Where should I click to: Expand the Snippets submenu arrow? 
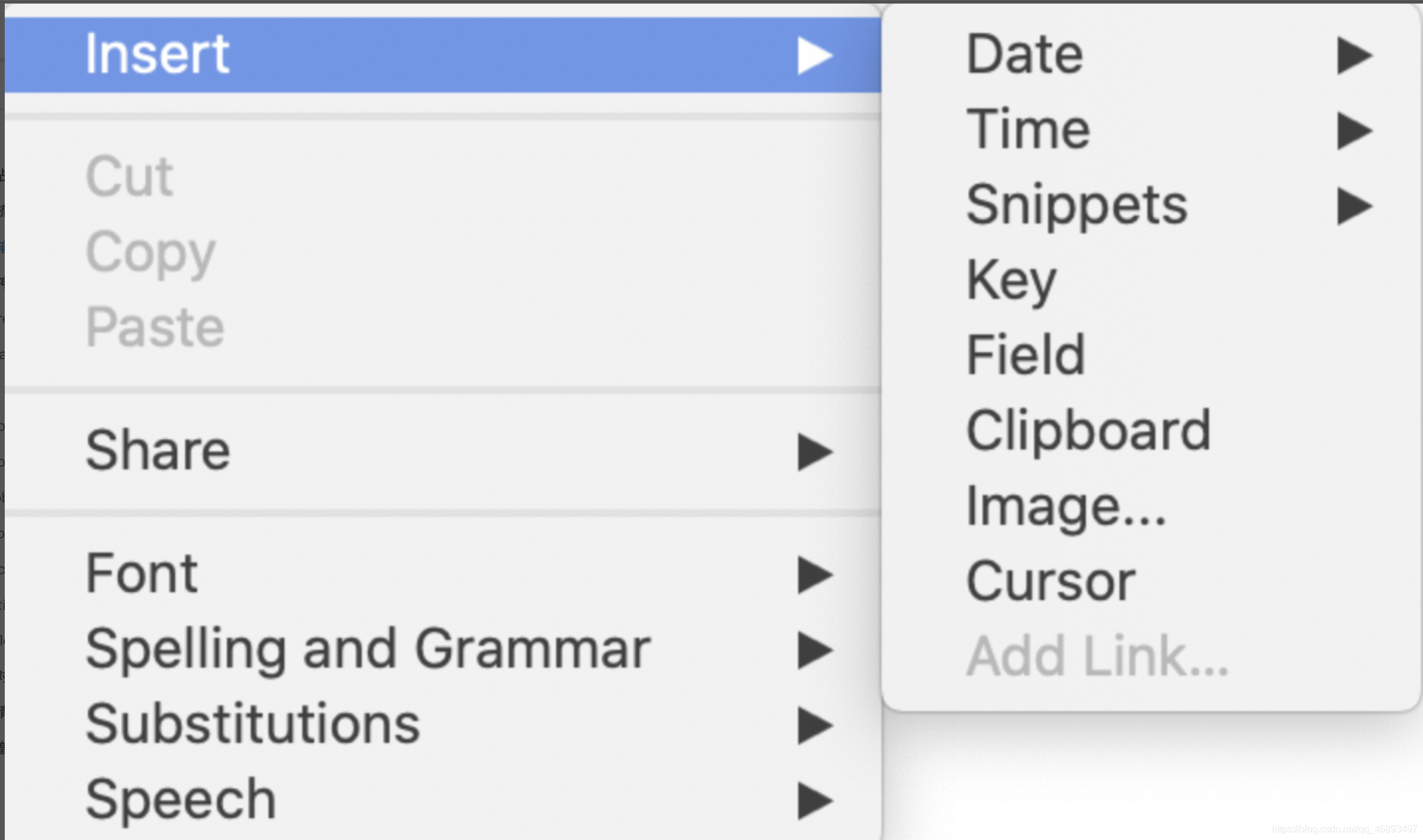click(x=1354, y=206)
